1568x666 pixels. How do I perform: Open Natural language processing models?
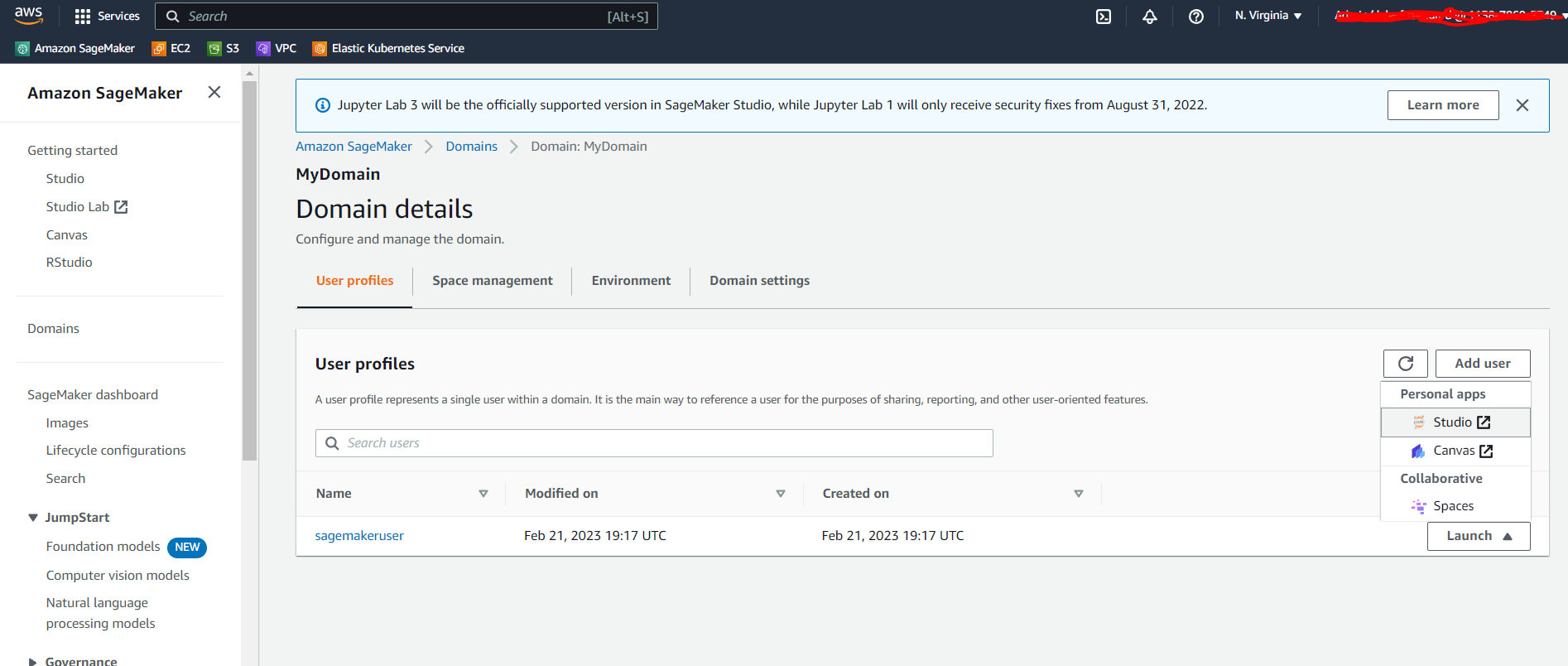[x=101, y=613]
